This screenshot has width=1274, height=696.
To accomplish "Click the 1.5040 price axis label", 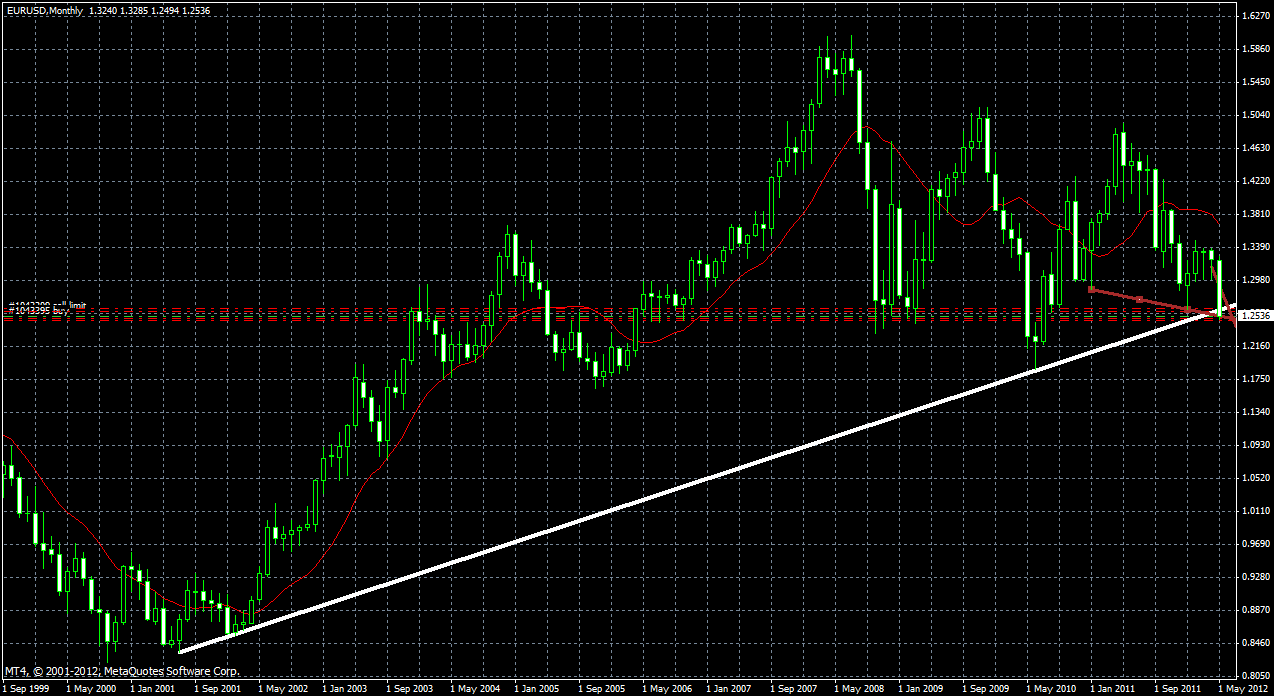I will 1256,115.
